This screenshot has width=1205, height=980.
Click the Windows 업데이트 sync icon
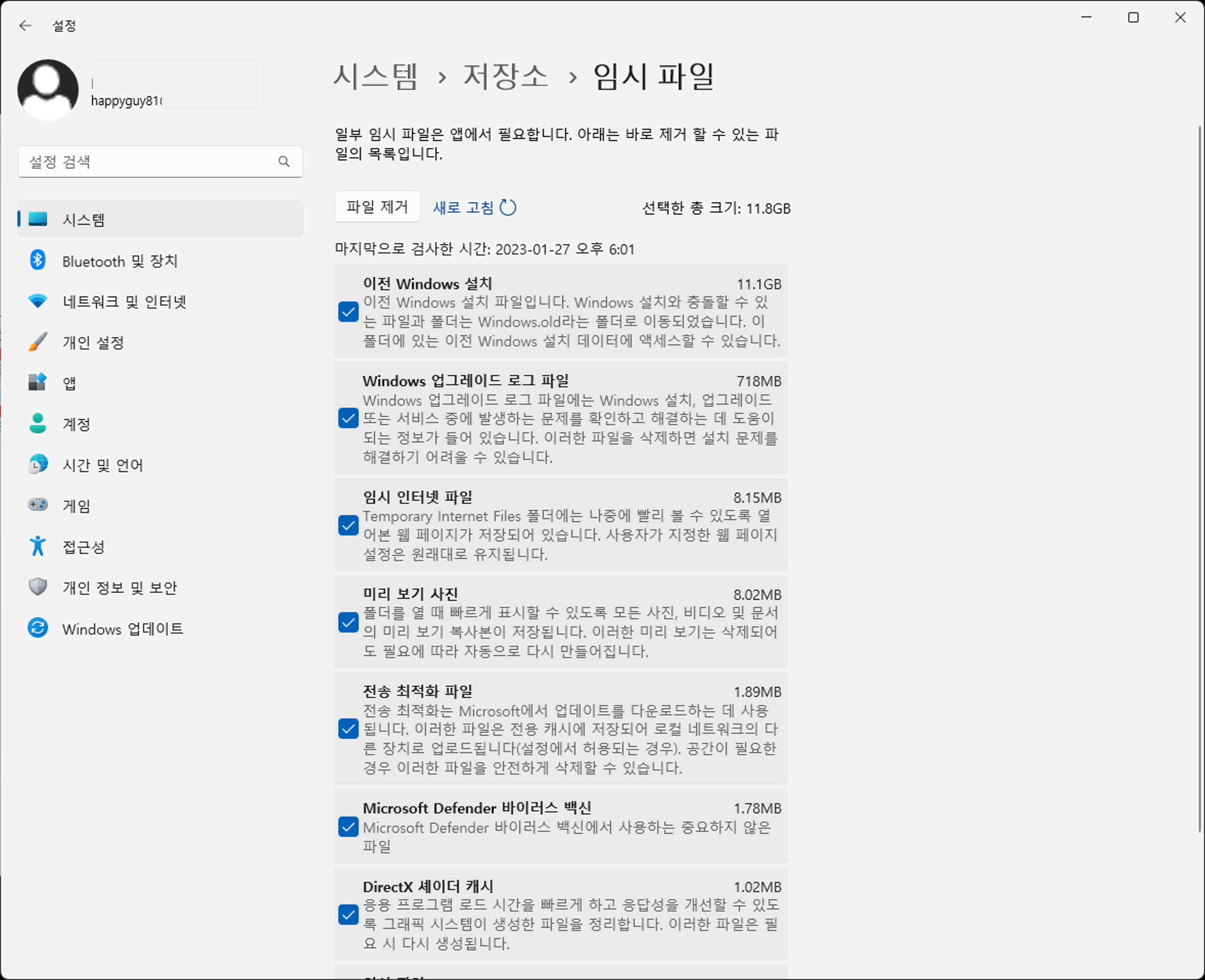pos(38,628)
